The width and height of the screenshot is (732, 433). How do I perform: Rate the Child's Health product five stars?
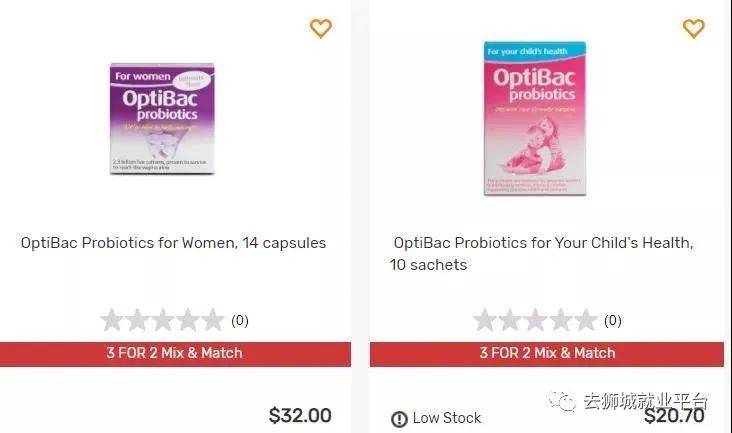pyautogui.click(x=585, y=320)
